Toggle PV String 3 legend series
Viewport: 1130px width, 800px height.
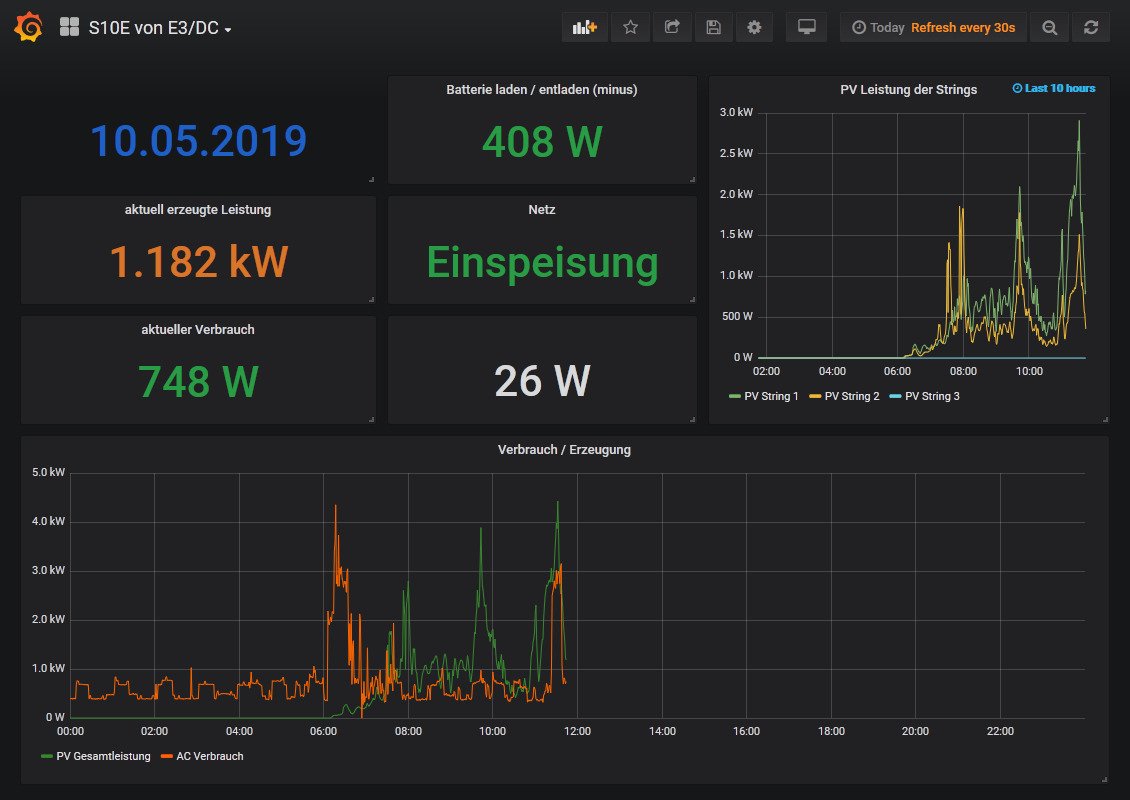pos(931,397)
